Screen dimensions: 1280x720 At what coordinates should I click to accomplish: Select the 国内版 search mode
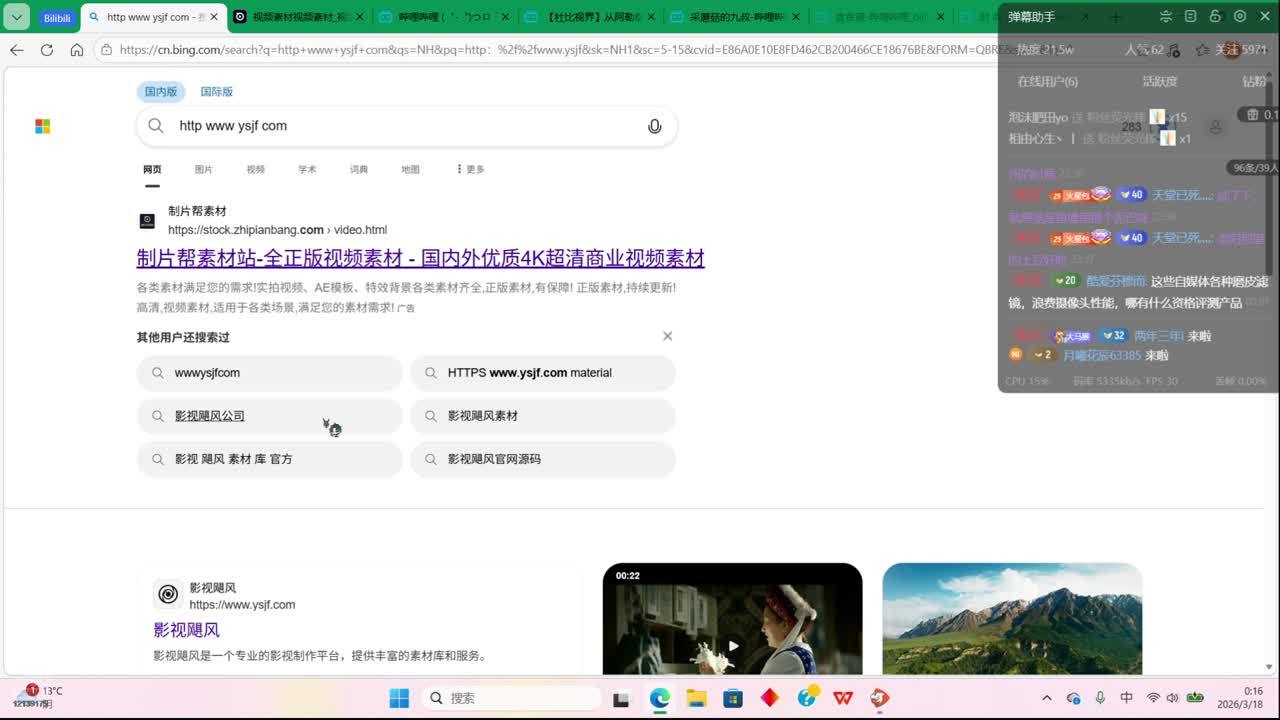point(160,92)
